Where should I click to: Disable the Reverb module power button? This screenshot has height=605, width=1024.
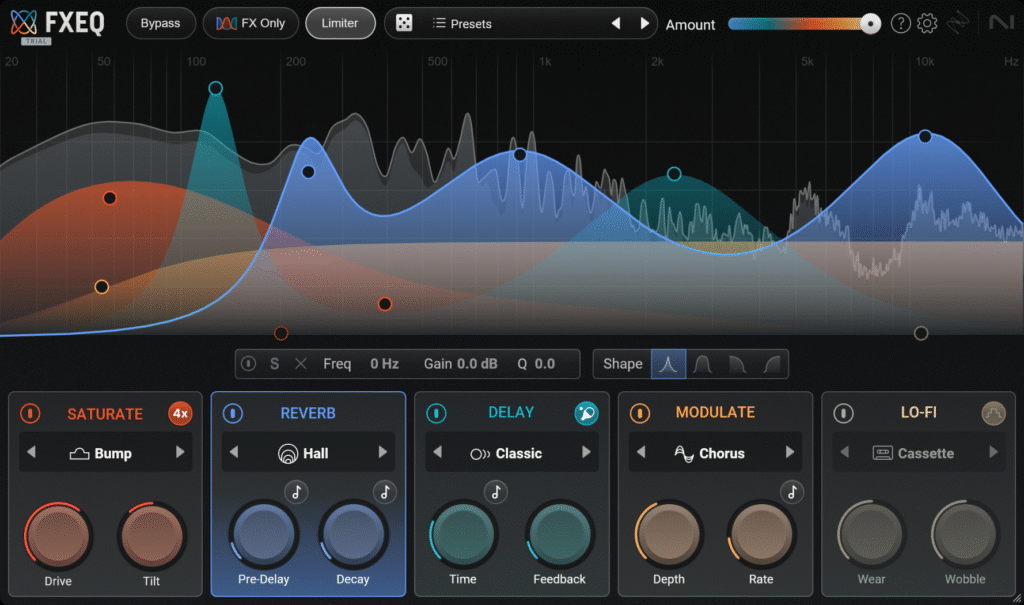pos(233,413)
